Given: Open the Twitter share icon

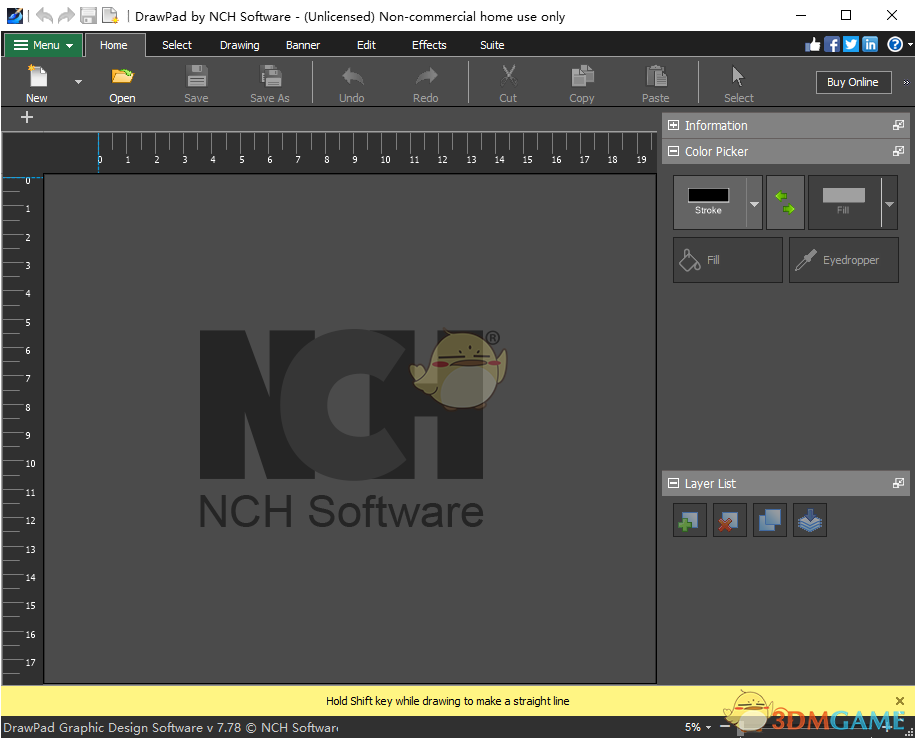Looking at the screenshot, I should click(851, 44).
